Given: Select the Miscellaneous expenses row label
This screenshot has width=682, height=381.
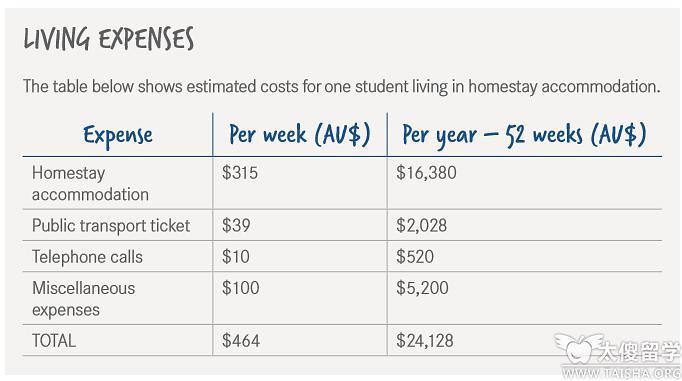Looking at the screenshot, I should tap(84, 299).
